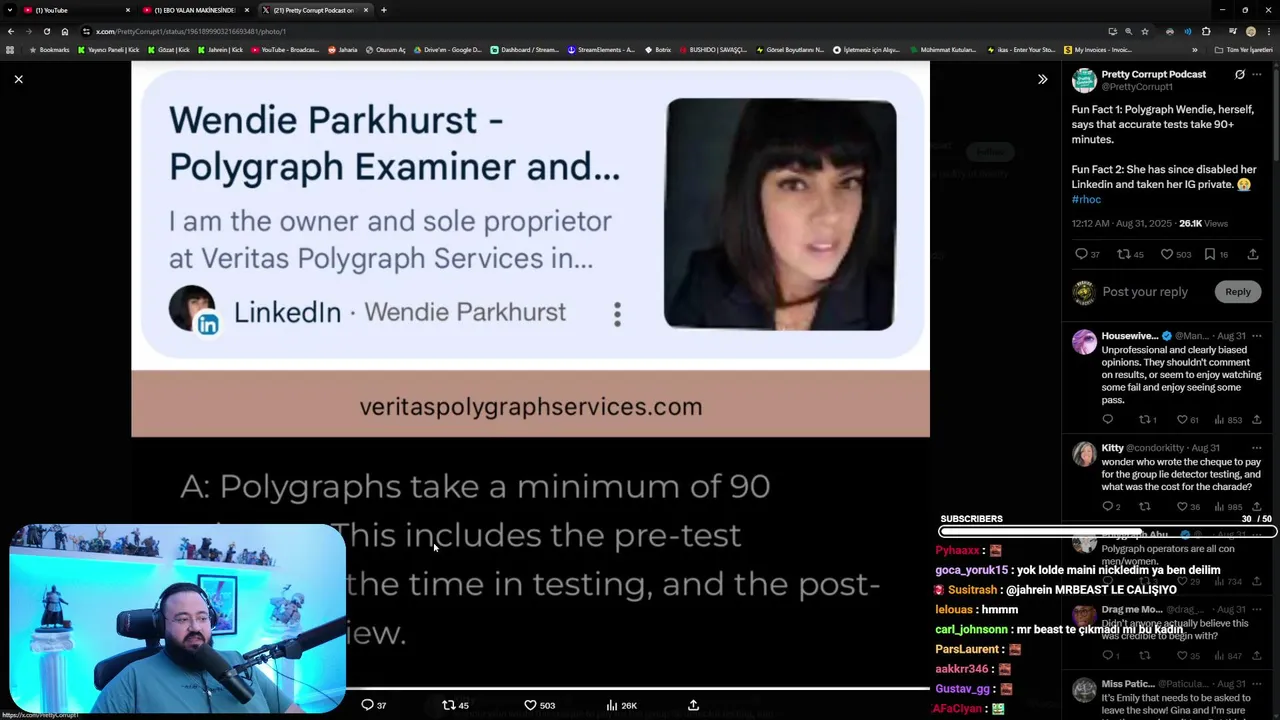1280x720 pixels.
Task: View analytics on the Housewive... comment (853)
Action: [1228, 420]
